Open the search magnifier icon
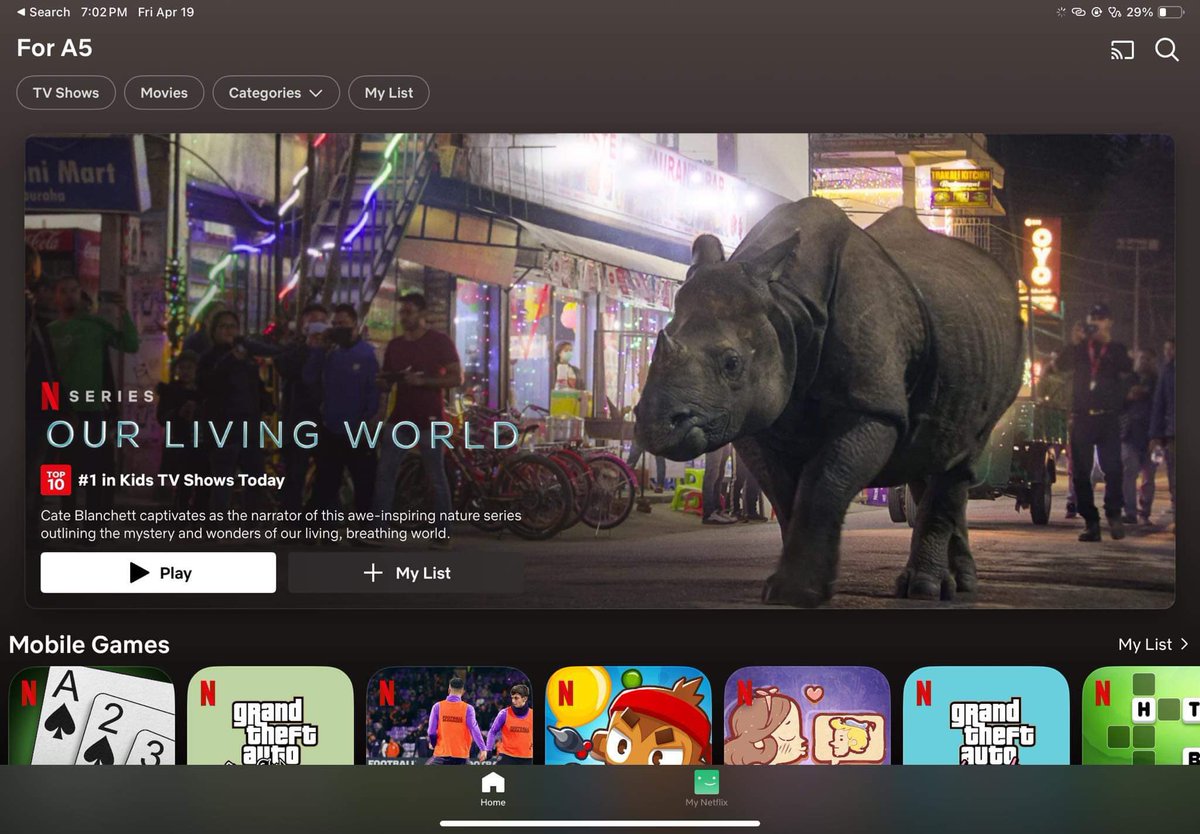This screenshot has width=1200, height=834. [1167, 50]
